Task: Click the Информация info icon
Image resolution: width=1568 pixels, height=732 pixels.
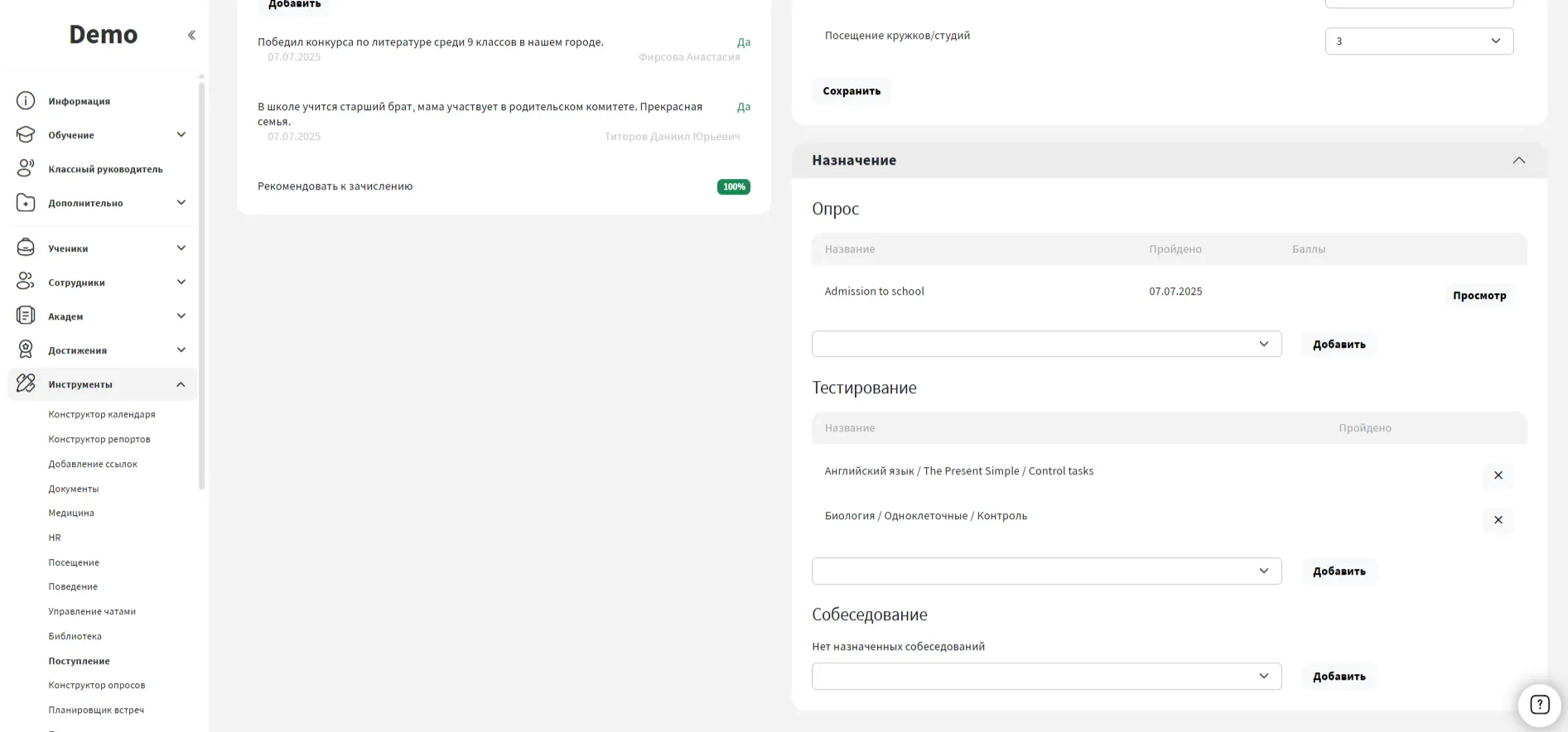Action: pyautogui.click(x=26, y=101)
